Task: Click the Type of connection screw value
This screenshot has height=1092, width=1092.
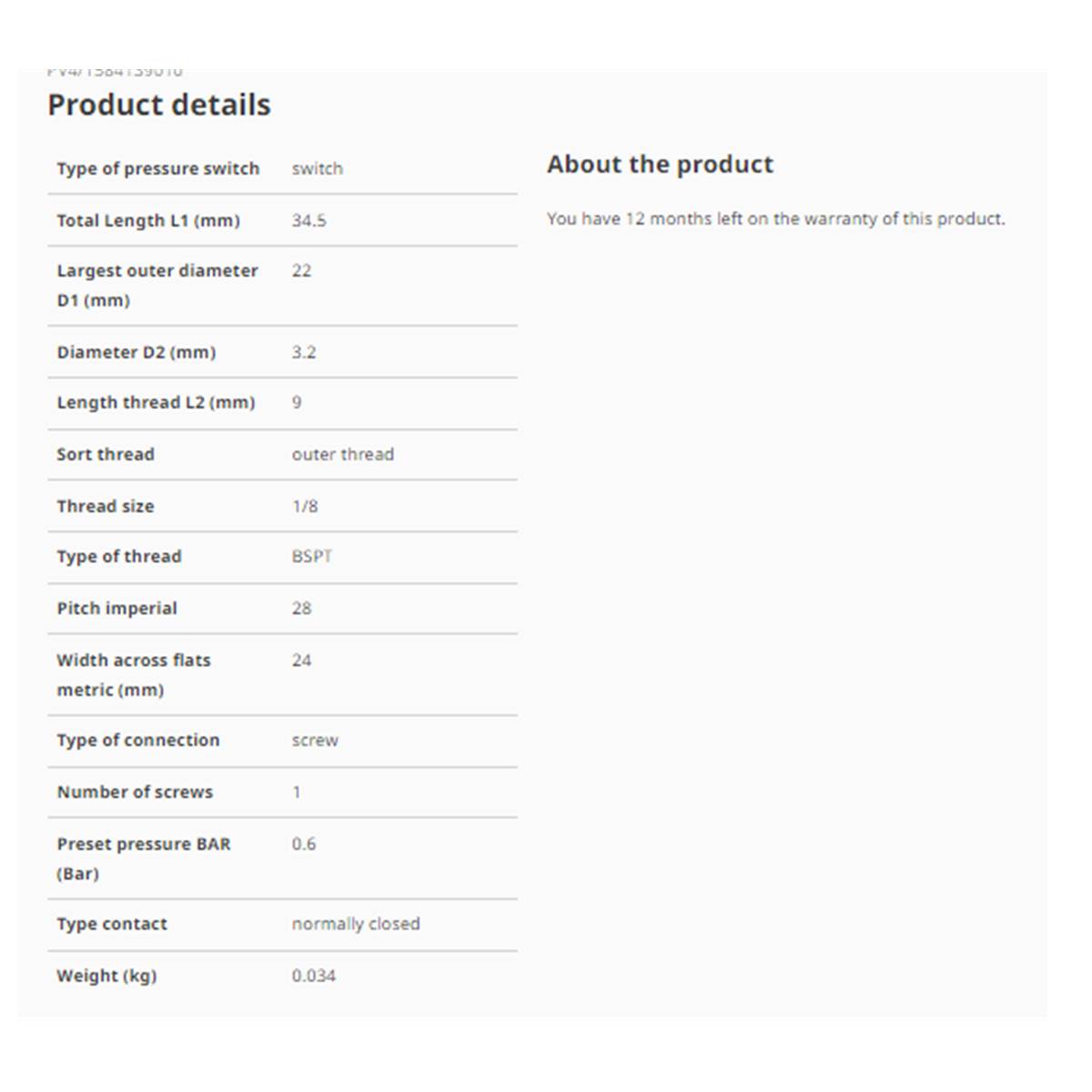Action: 315,741
